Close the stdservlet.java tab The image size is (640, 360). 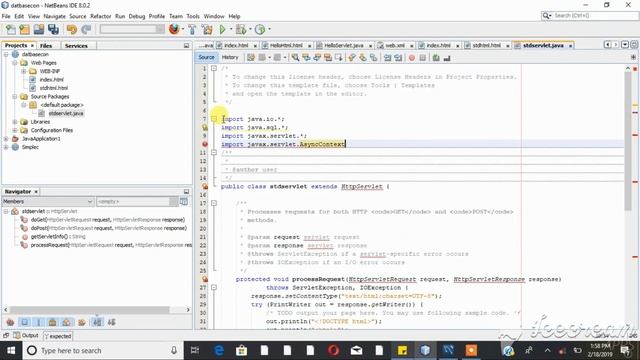tap(570, 46)
